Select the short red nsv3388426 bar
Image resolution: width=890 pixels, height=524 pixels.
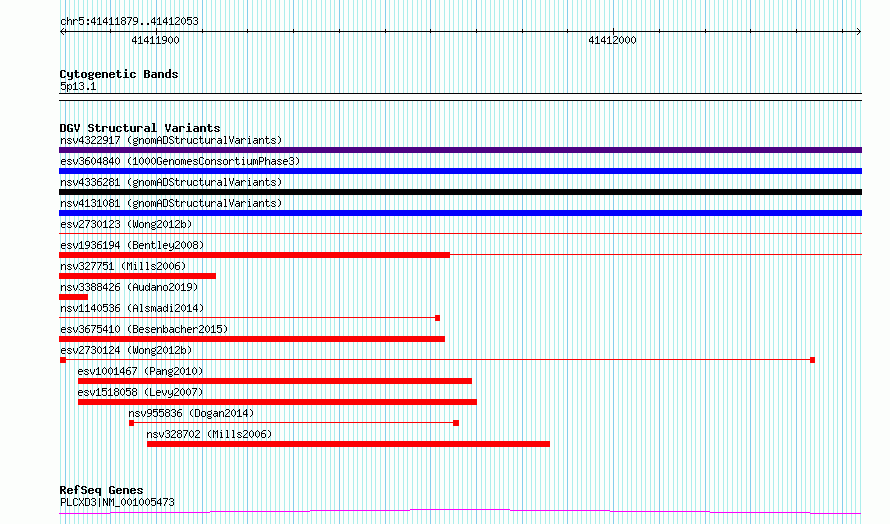[x=73, y=297]
